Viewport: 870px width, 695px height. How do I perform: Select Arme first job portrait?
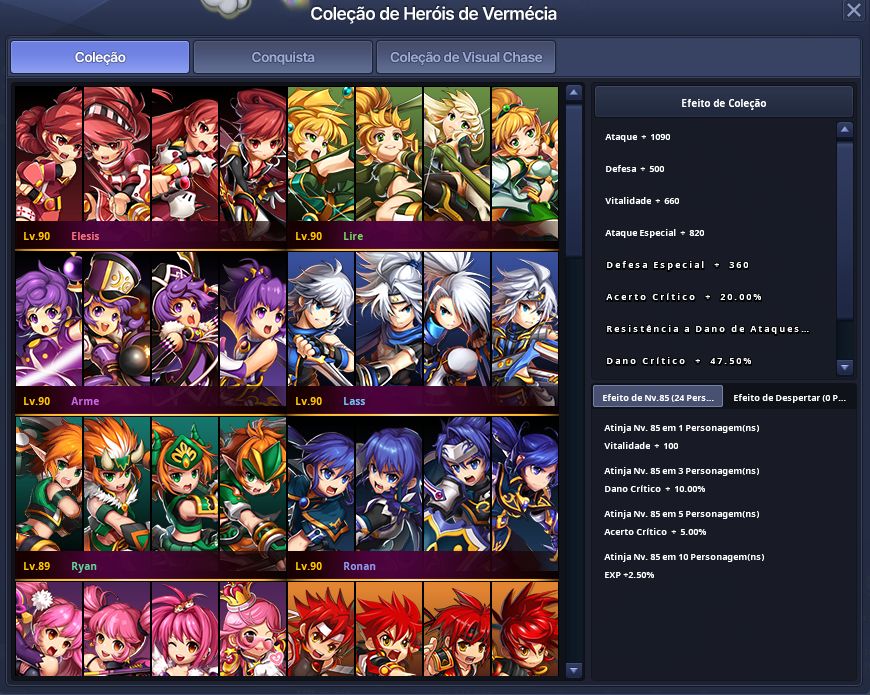click(49, 319)
